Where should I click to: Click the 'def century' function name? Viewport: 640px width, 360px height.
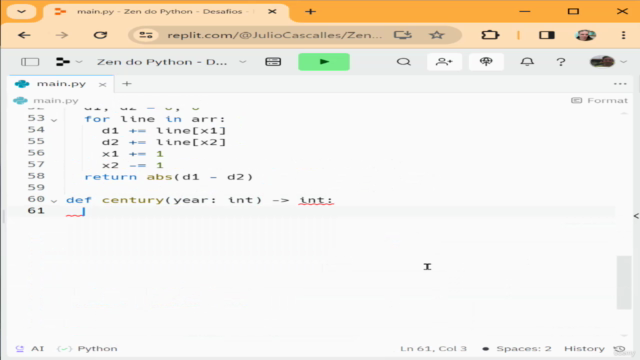[x=133, y=200]
